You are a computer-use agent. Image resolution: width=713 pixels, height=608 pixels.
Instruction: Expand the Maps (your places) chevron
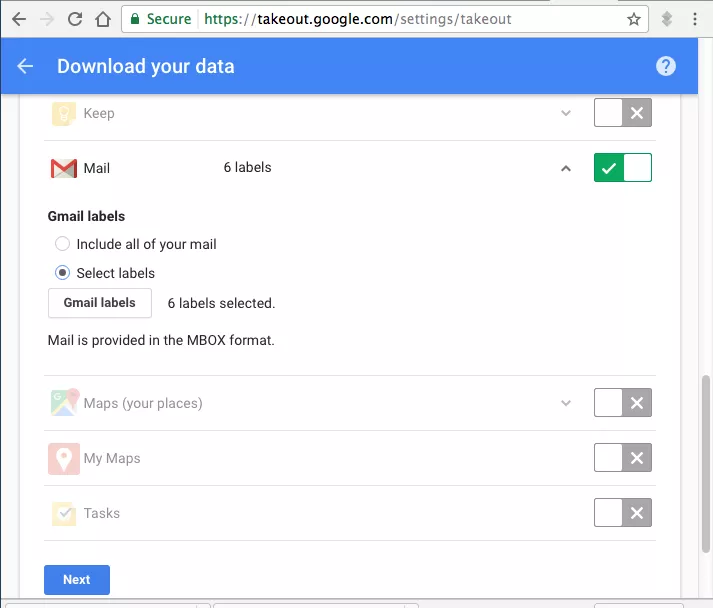pyautogui.click(x=566, y=403)
